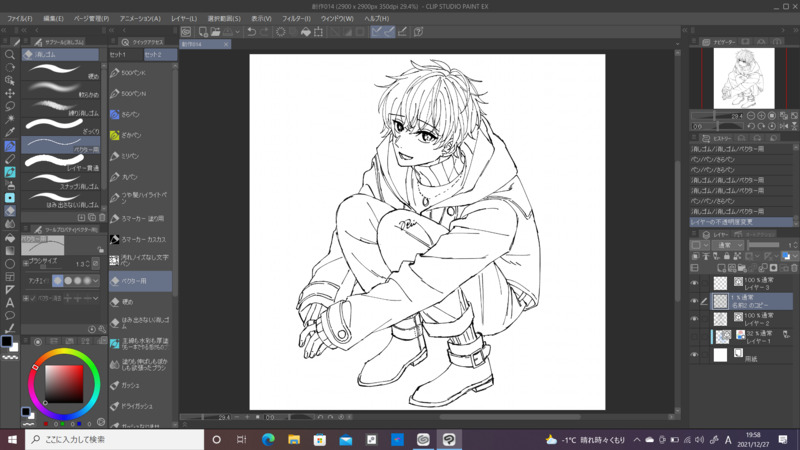Open the blending mode 通常 dropdown
The width and height of the screenshot is (800, 450).
pos(730,245)
